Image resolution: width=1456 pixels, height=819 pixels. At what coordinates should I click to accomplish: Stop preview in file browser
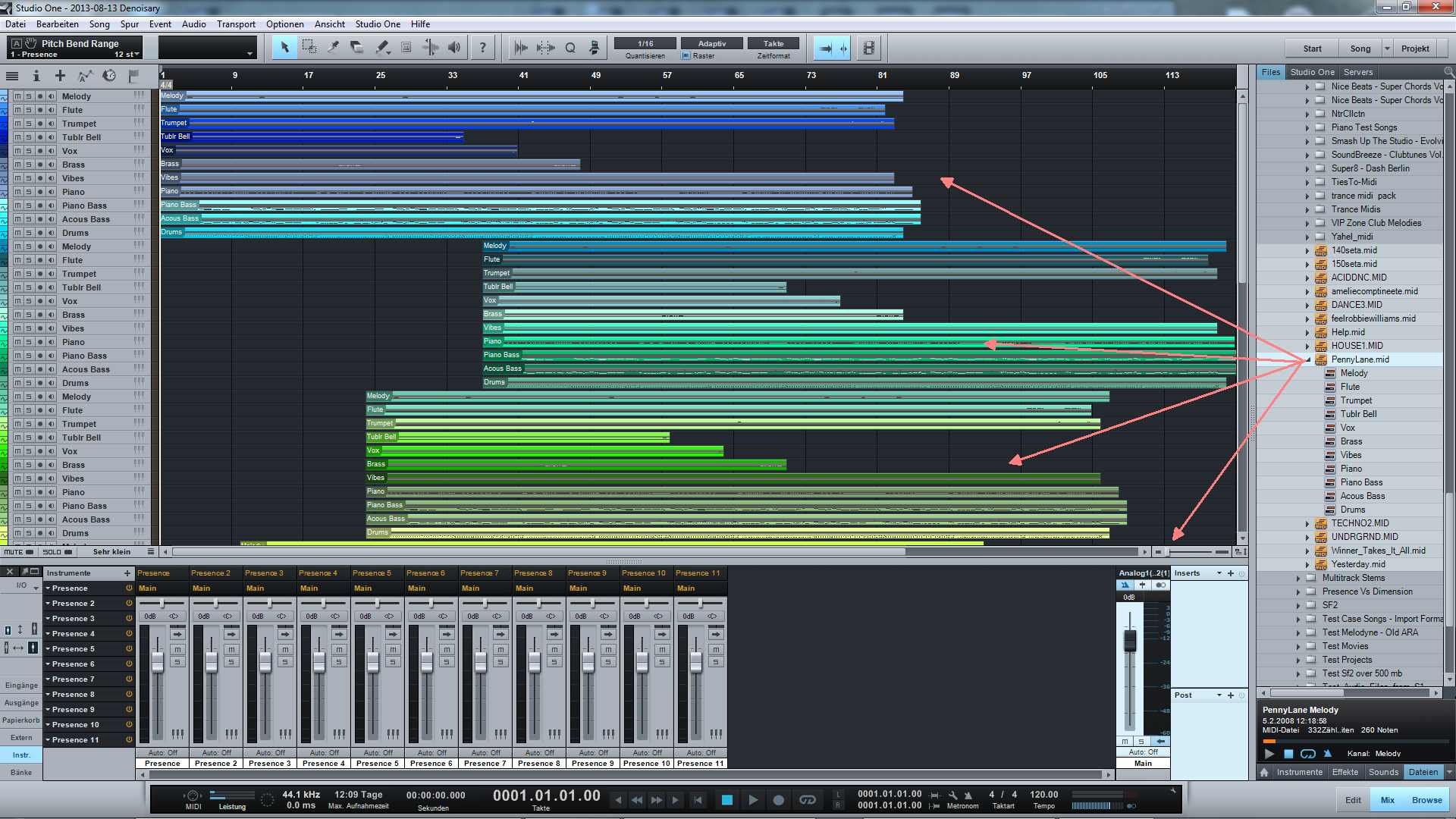point(1288,754)
